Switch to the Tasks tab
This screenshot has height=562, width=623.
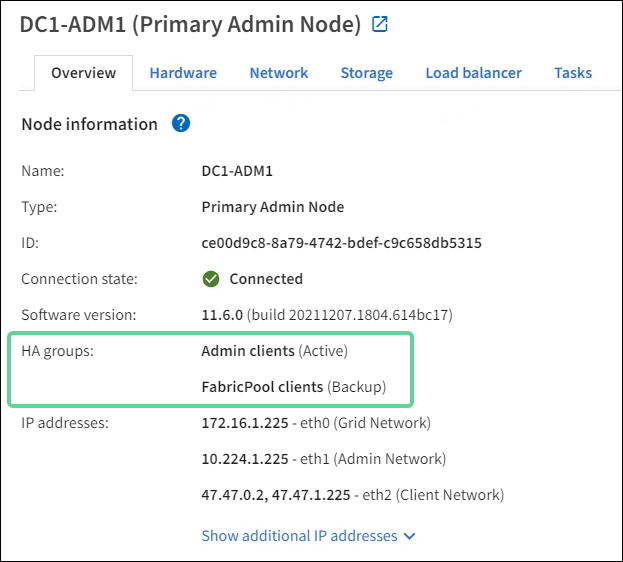573,73
